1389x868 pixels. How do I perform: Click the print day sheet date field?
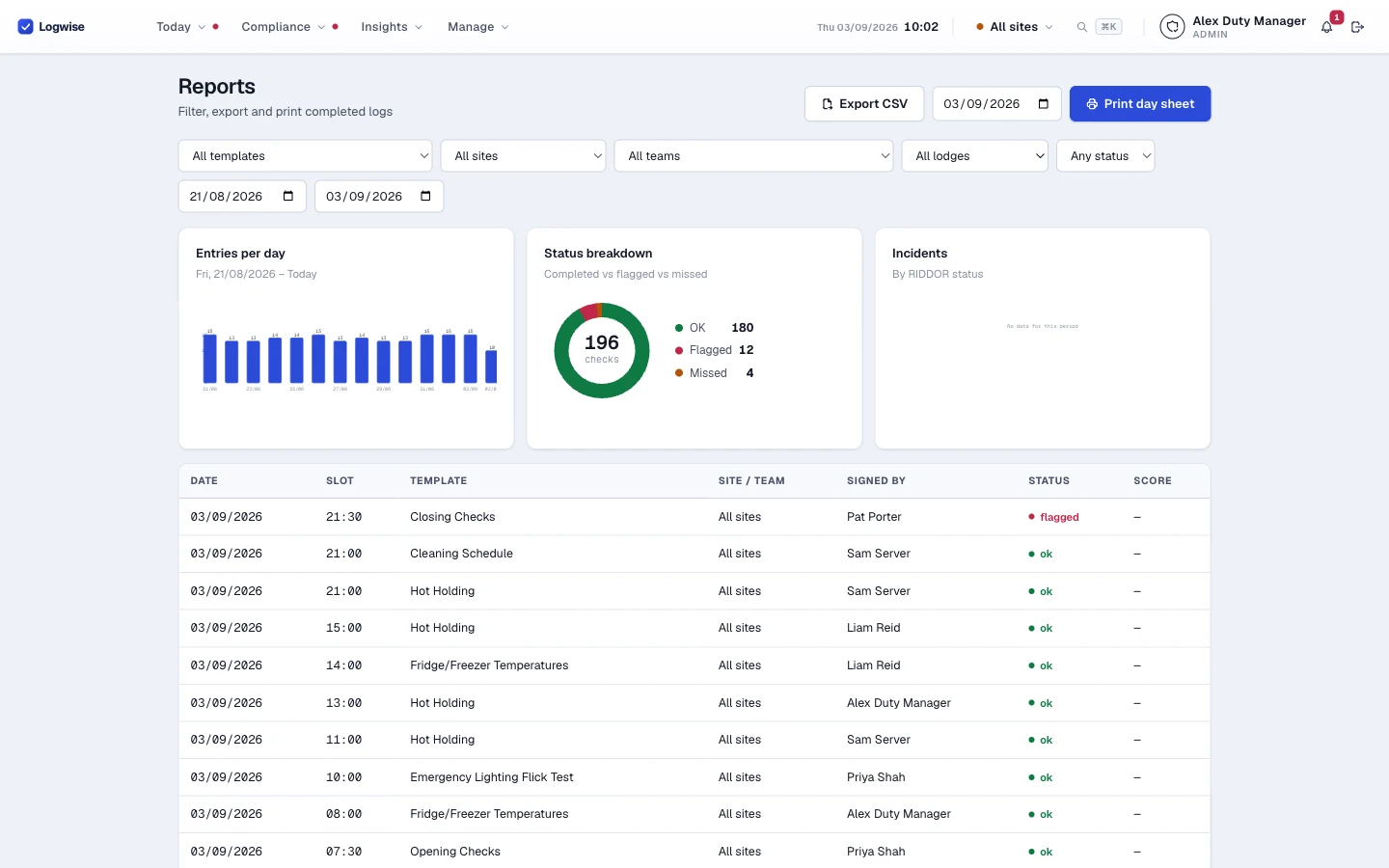pos(996,104)
